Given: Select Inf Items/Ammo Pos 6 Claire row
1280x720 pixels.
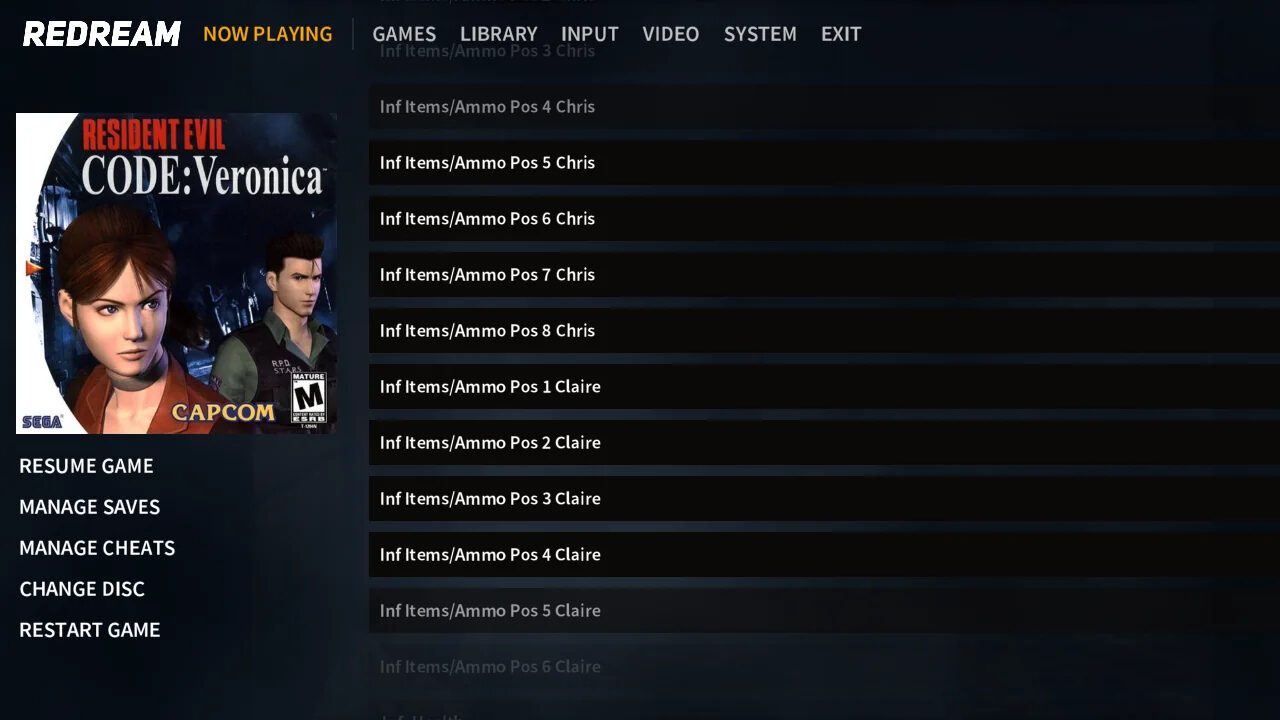Looking at the screenshot, I should click(x=824, y=666).
